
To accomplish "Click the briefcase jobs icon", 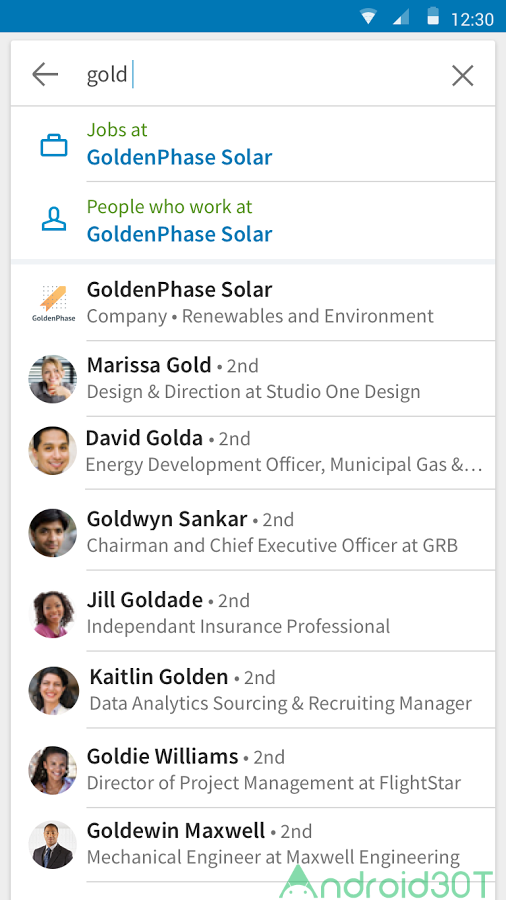I will pos(54,145).
